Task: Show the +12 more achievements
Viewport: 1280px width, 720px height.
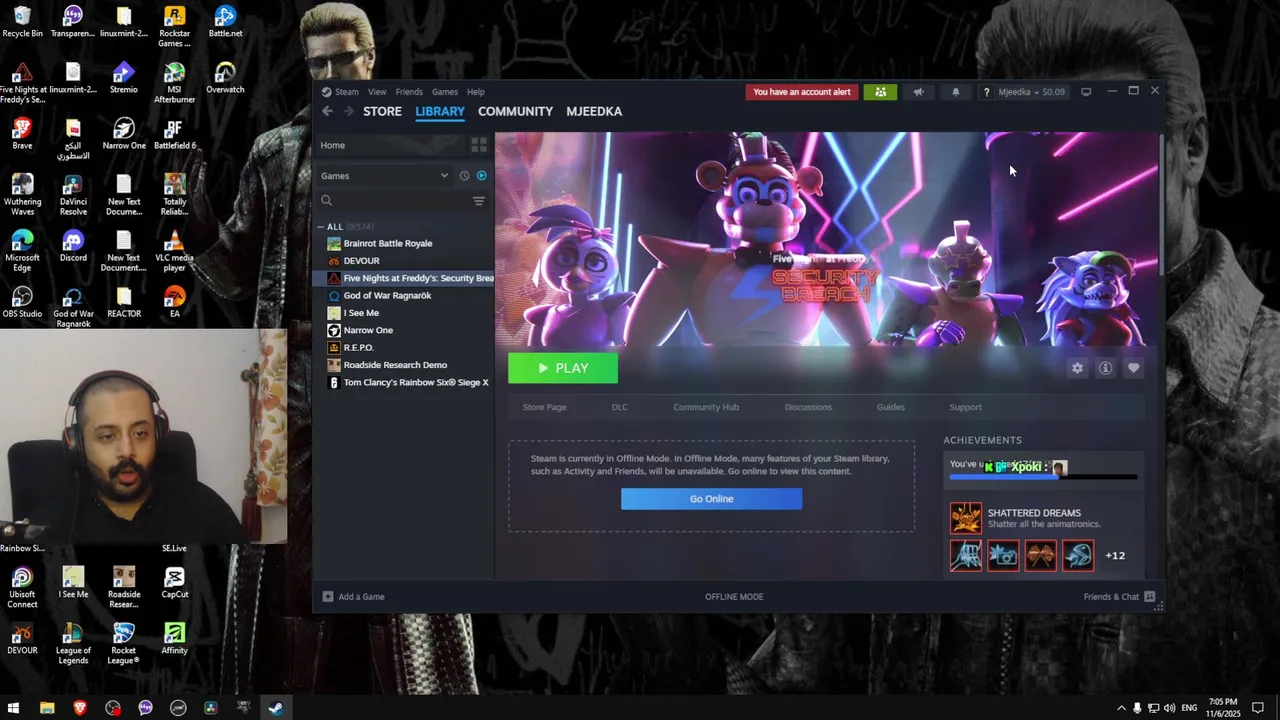Action: pyautogui.click(x=1115, y=556)
